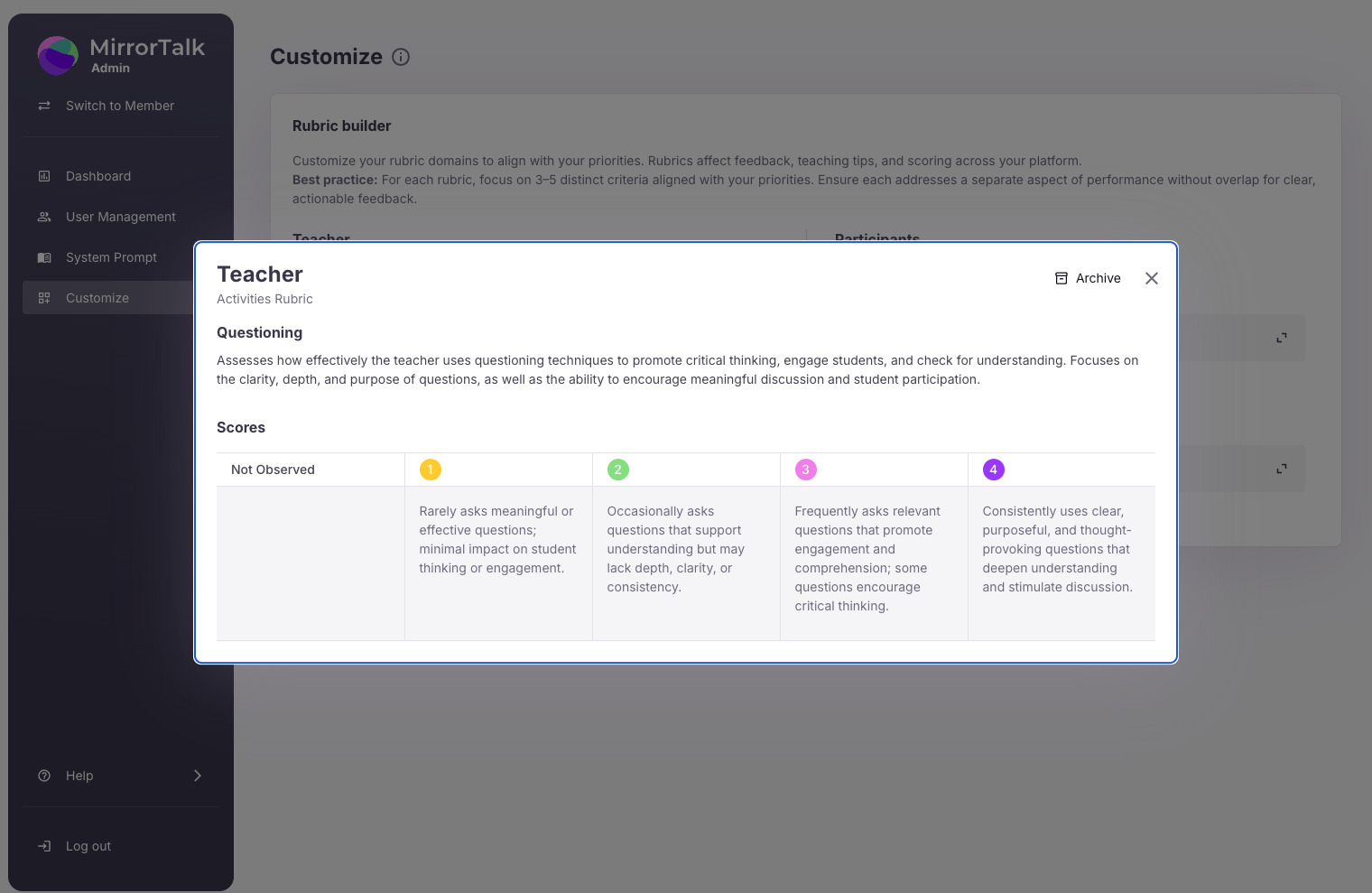Image resolution: width=1372 pixels, height=893 pixels.
Task: Click the System Prompt book icon
Action: 44,257
